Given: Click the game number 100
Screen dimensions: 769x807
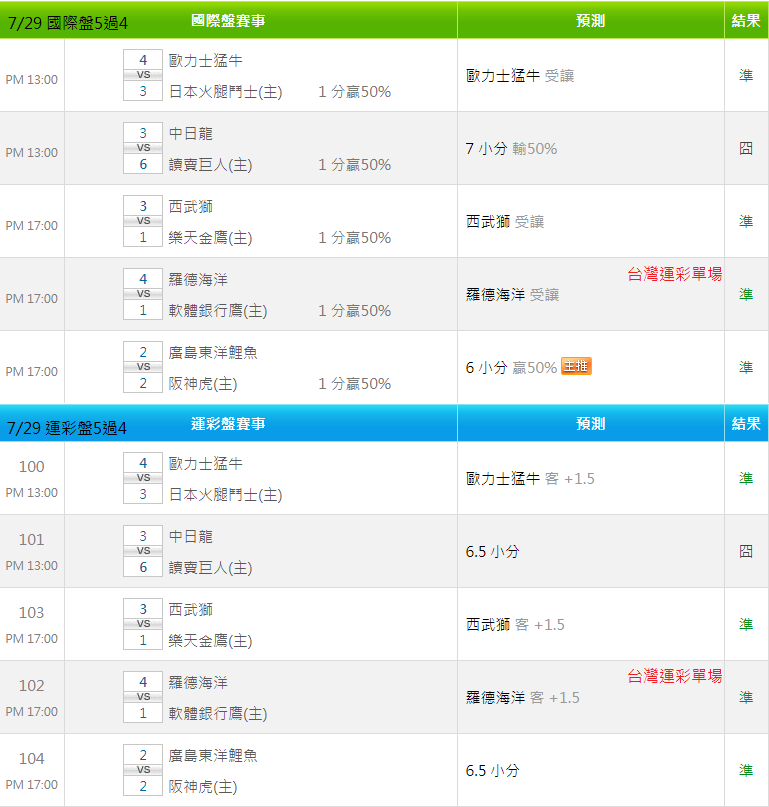Looking at the screenshot, I should 31,467.
